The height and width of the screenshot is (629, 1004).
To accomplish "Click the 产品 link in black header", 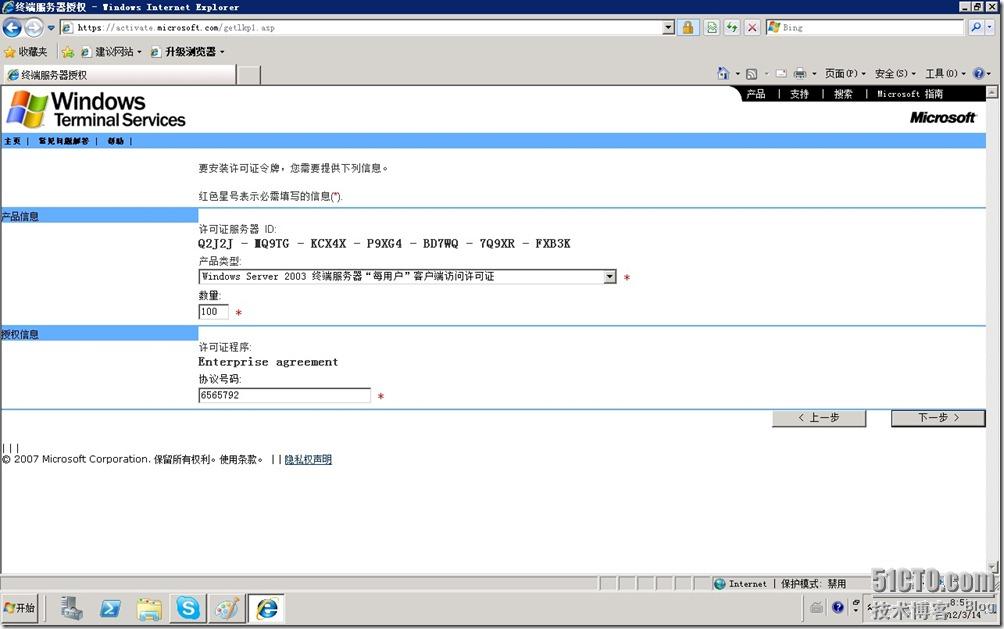I will click(756, 94).
